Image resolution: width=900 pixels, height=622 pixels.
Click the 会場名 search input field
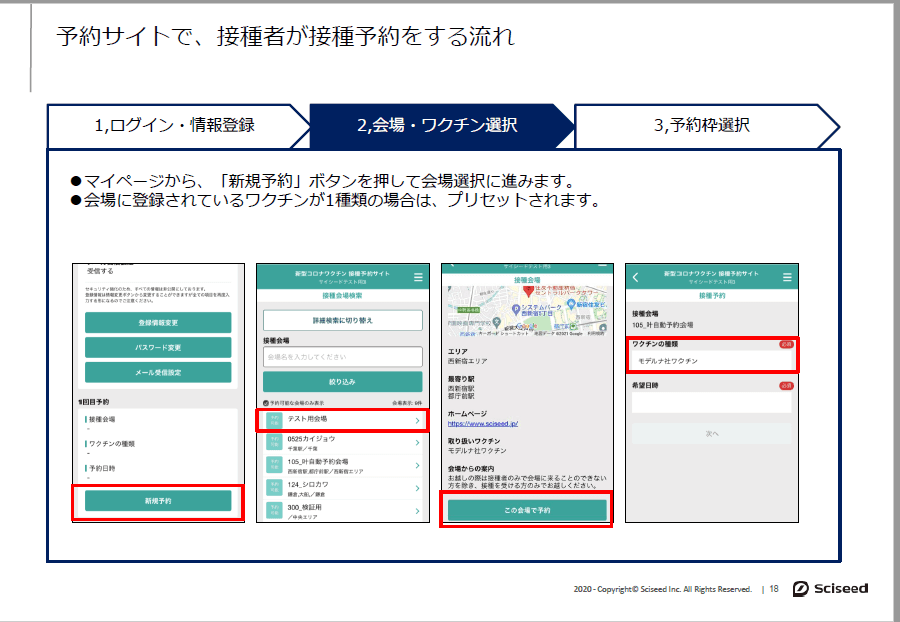344,355
